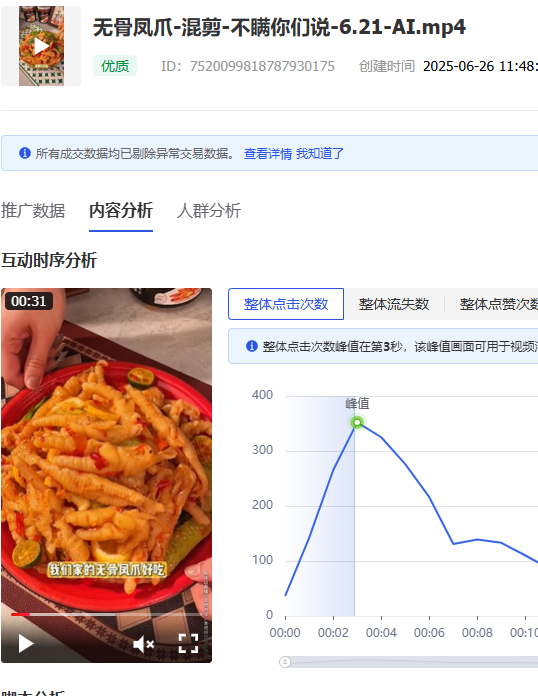Switch chart to 整体流失数

click(x=394, y=304)
